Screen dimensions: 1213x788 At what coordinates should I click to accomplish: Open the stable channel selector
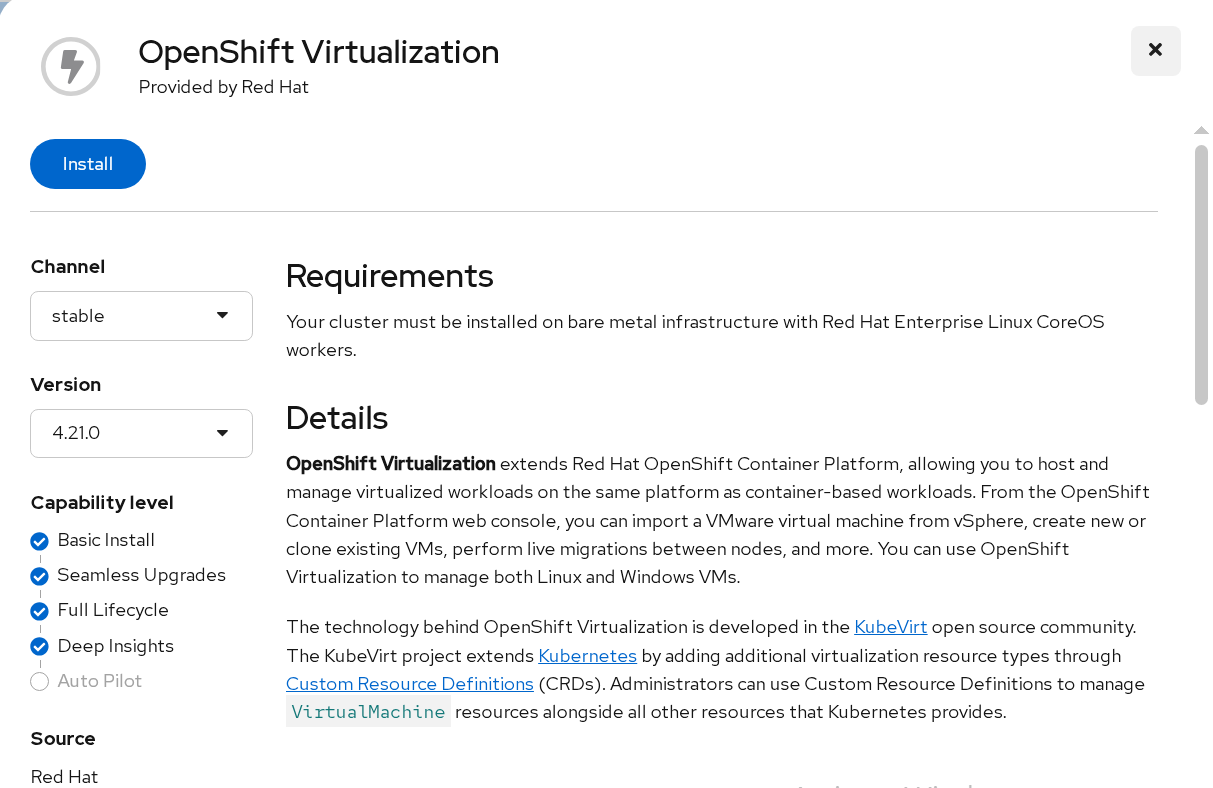140,316
